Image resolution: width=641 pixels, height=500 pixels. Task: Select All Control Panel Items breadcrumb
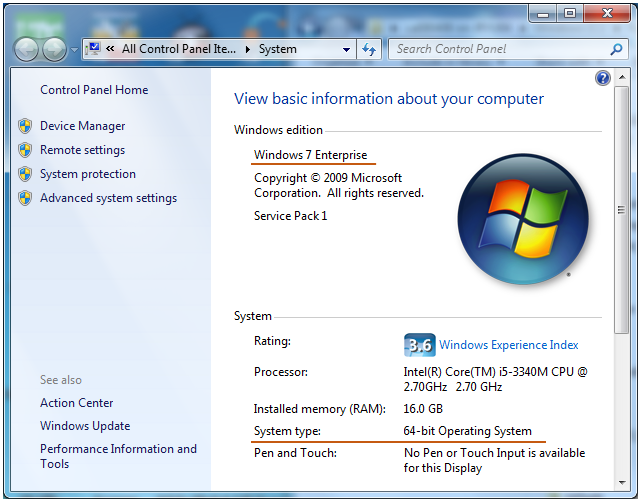pos(179,49)
